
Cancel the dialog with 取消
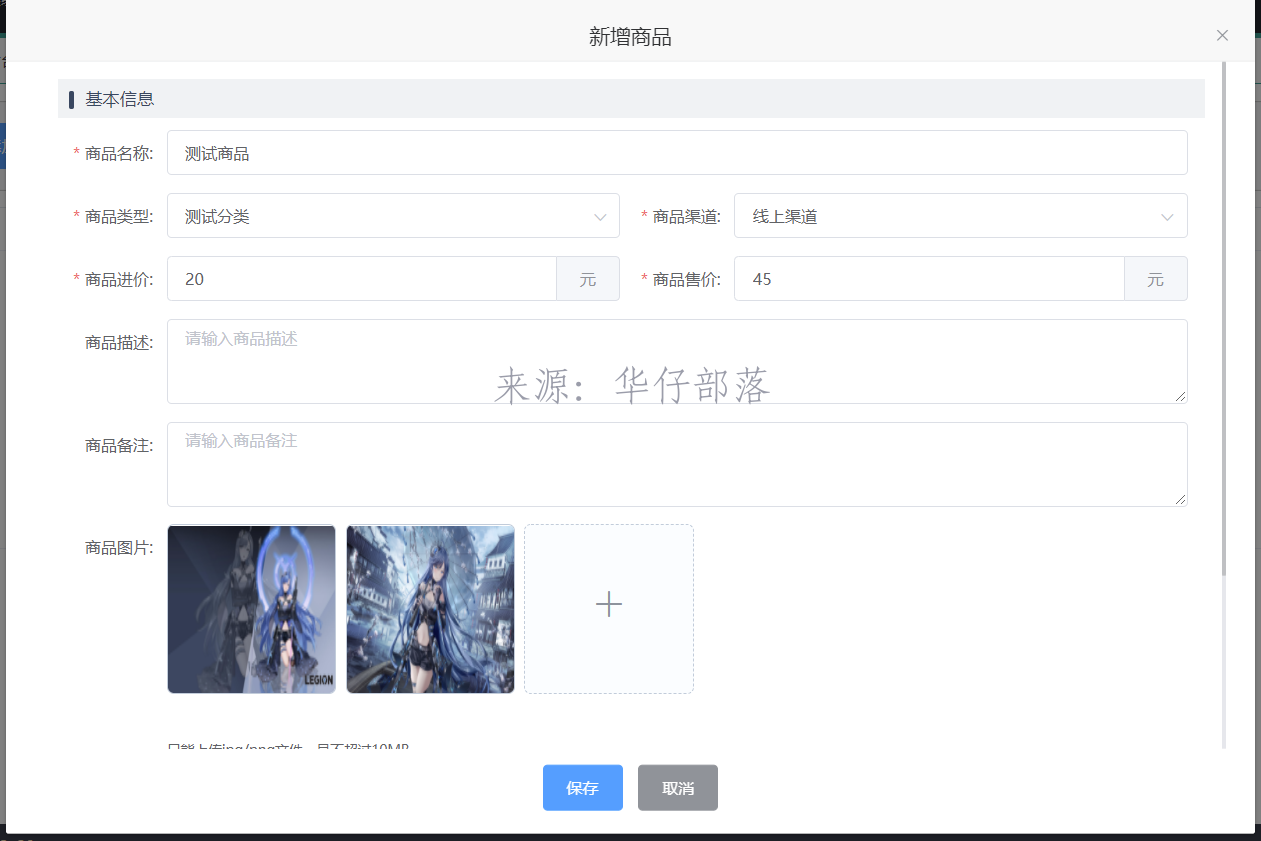point(678,788)
